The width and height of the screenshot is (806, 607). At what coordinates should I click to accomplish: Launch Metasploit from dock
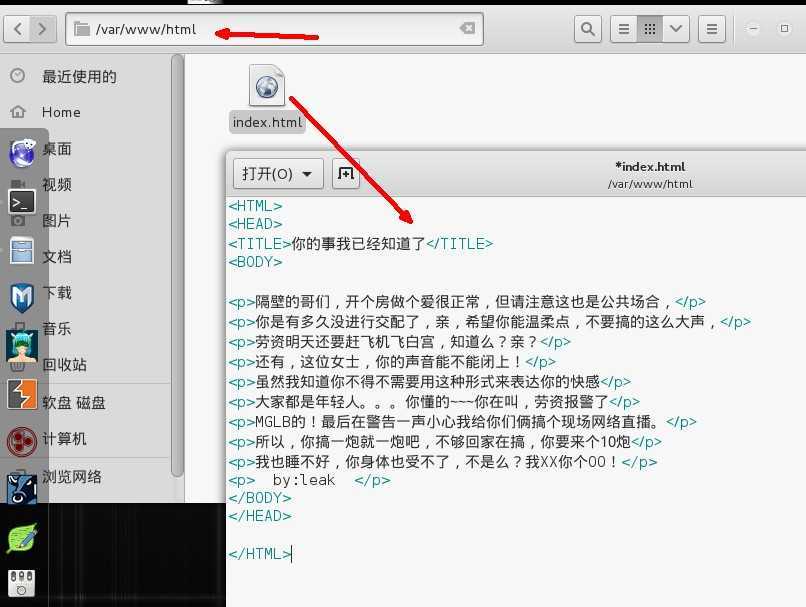(22, 298)
